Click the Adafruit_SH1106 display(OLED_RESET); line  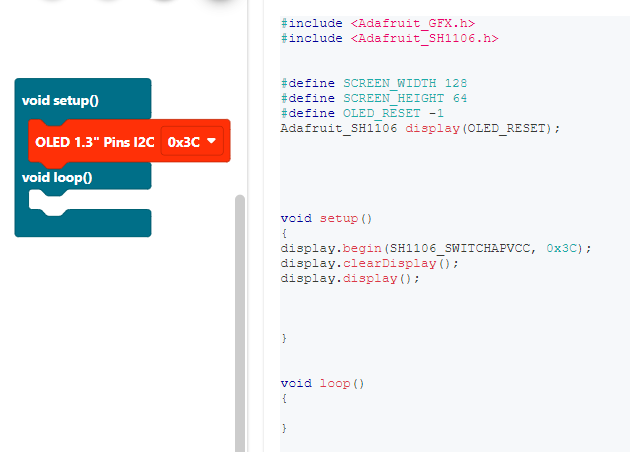pyautogui.click(x=420, y=128)
